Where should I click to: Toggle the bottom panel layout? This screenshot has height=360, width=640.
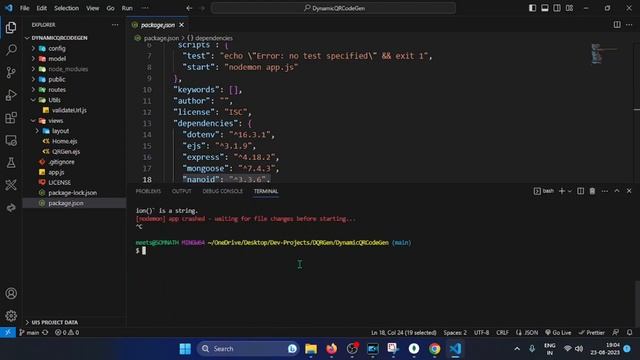(x=544, y=8)
